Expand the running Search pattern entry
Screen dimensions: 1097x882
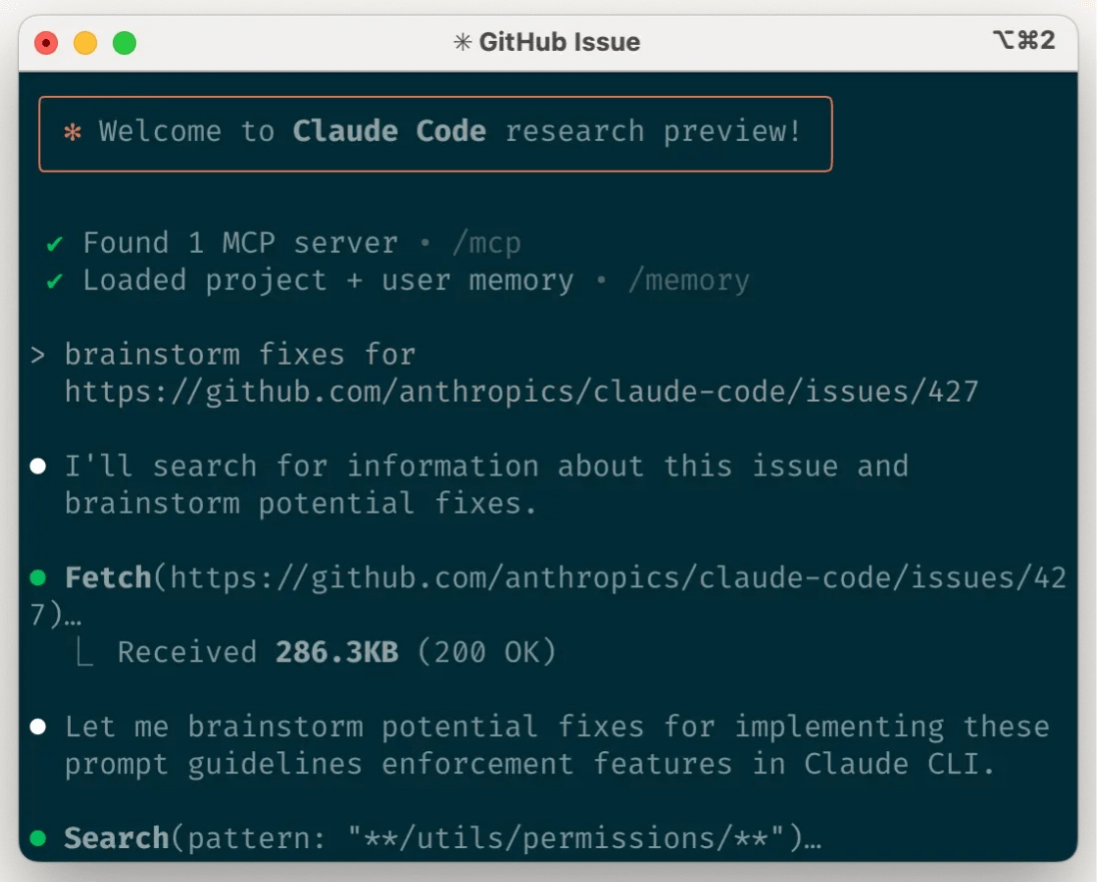[420, 838]
